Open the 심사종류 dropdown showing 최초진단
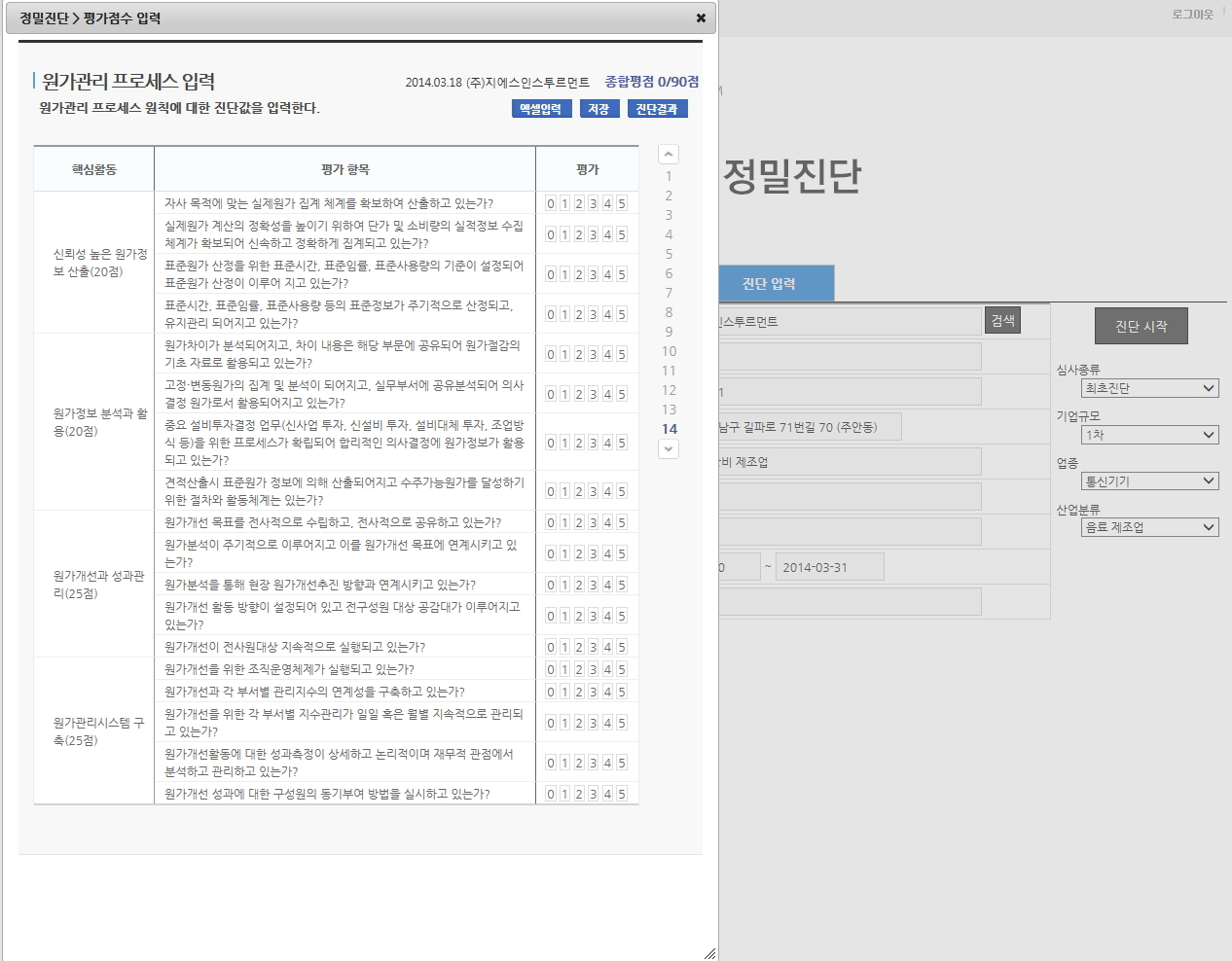The width and height of the screenshot is (1232, 961). (x=1149, y=388)
